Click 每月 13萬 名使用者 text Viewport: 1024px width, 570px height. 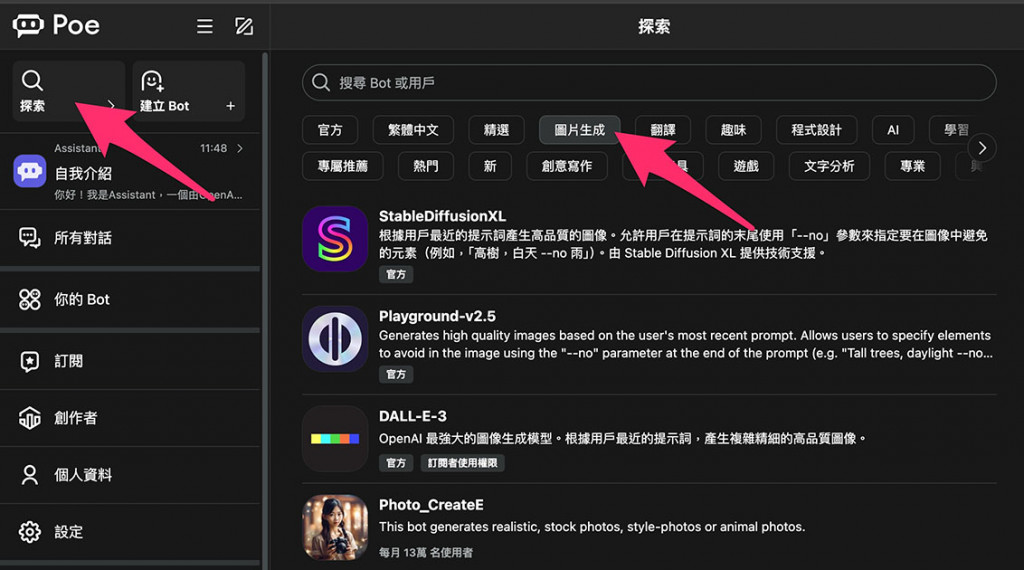click(426, 552)
